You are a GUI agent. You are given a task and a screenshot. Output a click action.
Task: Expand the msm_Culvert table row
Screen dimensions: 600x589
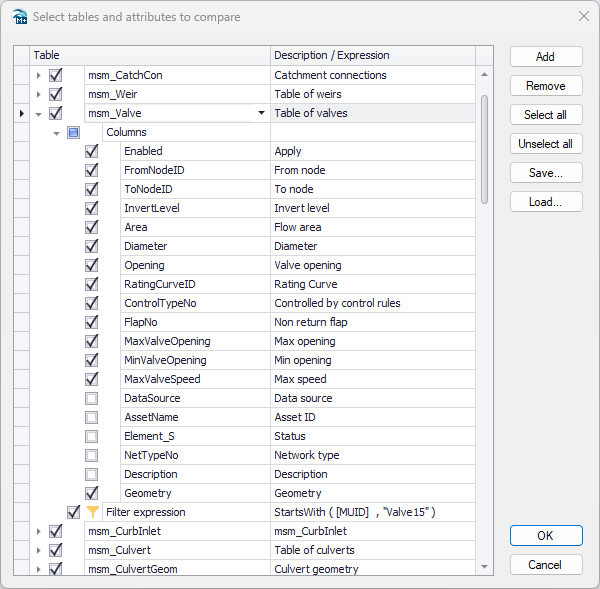click(38, 550)
